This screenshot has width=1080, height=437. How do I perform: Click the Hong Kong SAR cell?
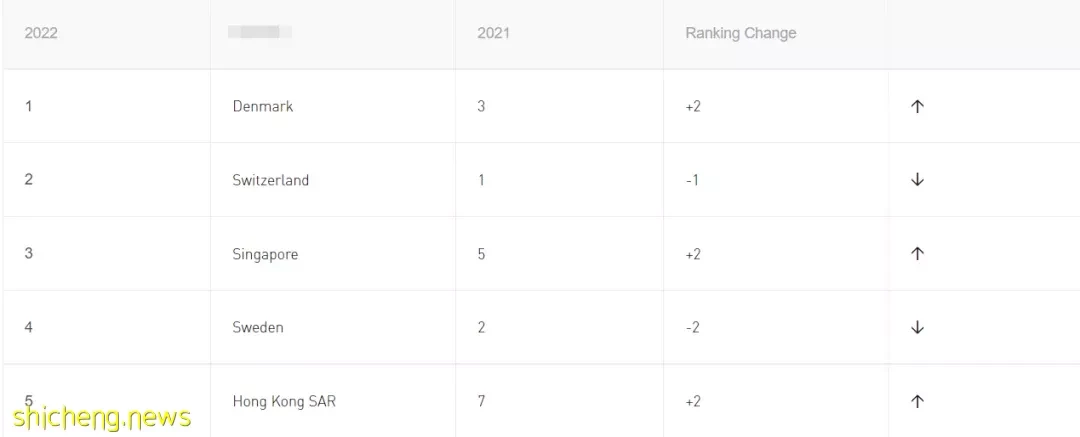click(284, 401)
